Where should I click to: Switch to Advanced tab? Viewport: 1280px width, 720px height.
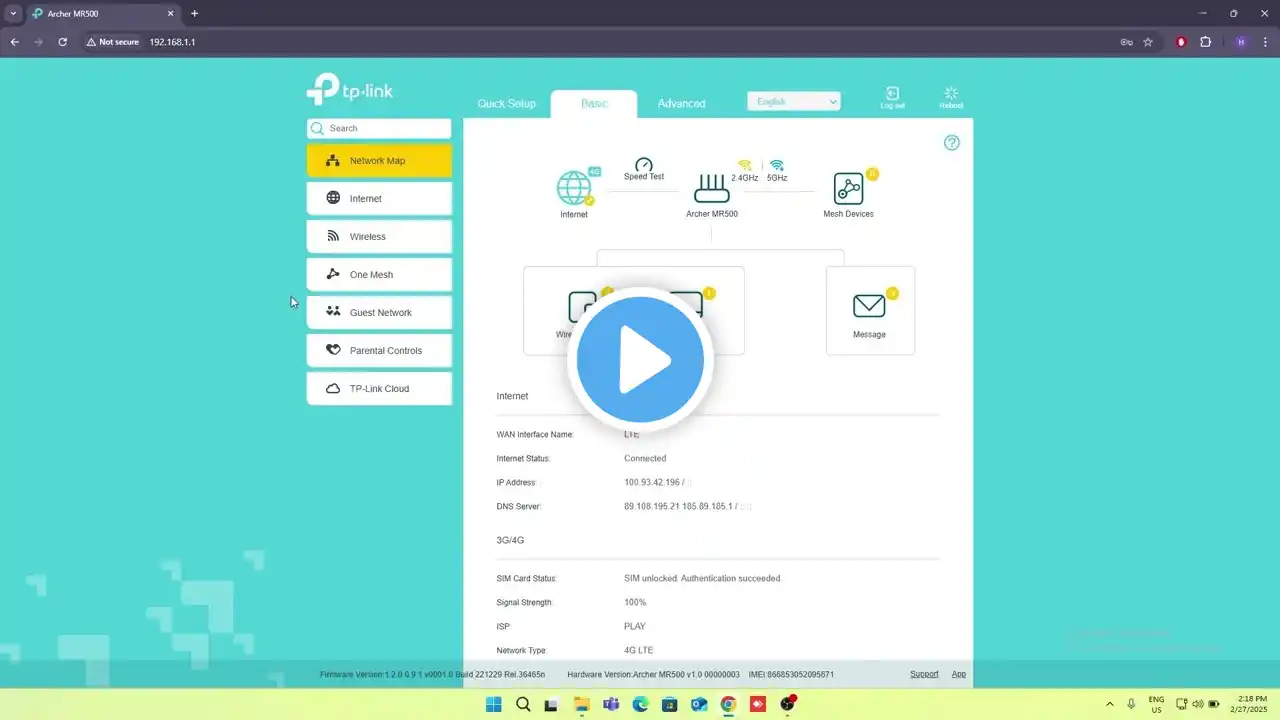tap(681, 104)
